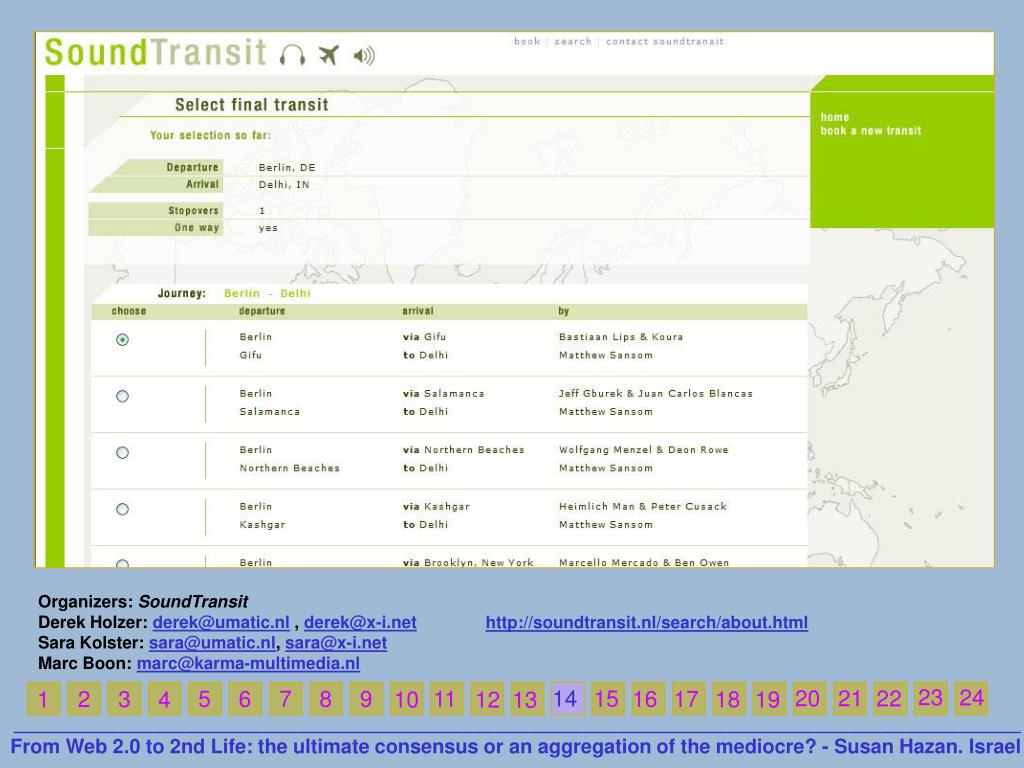The height and width of the screenshot is (768, 1024).
Task: Open derek@x-i.net email link
Action: (360, 622)
